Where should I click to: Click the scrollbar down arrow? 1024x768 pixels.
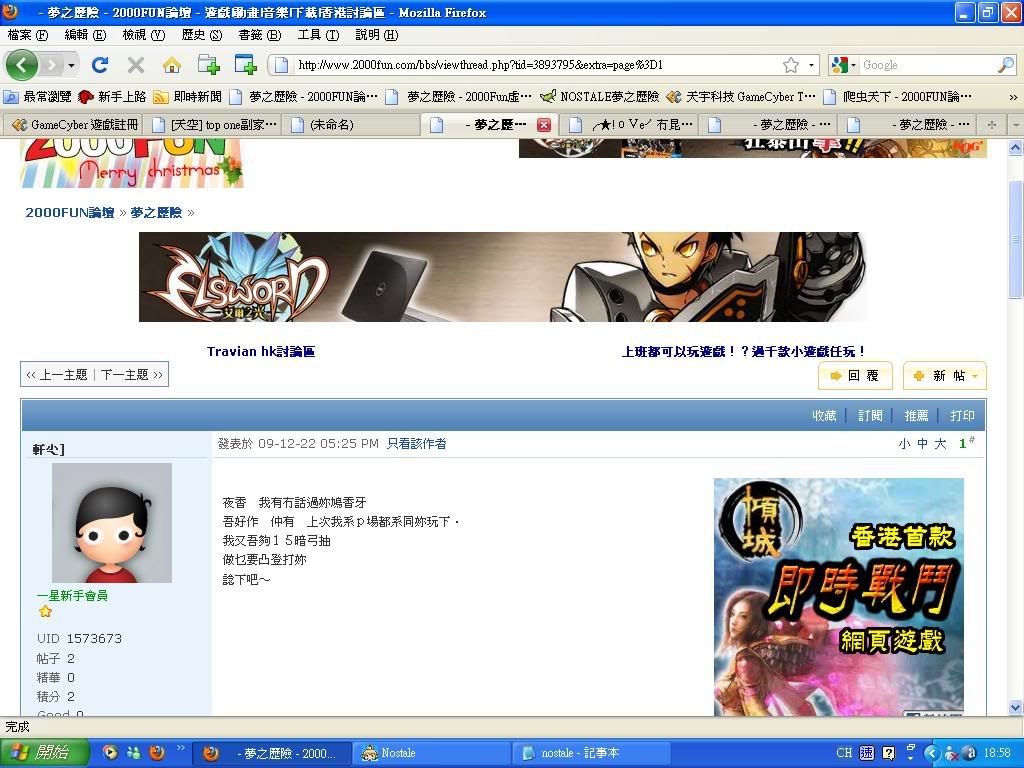(1016, 707)
